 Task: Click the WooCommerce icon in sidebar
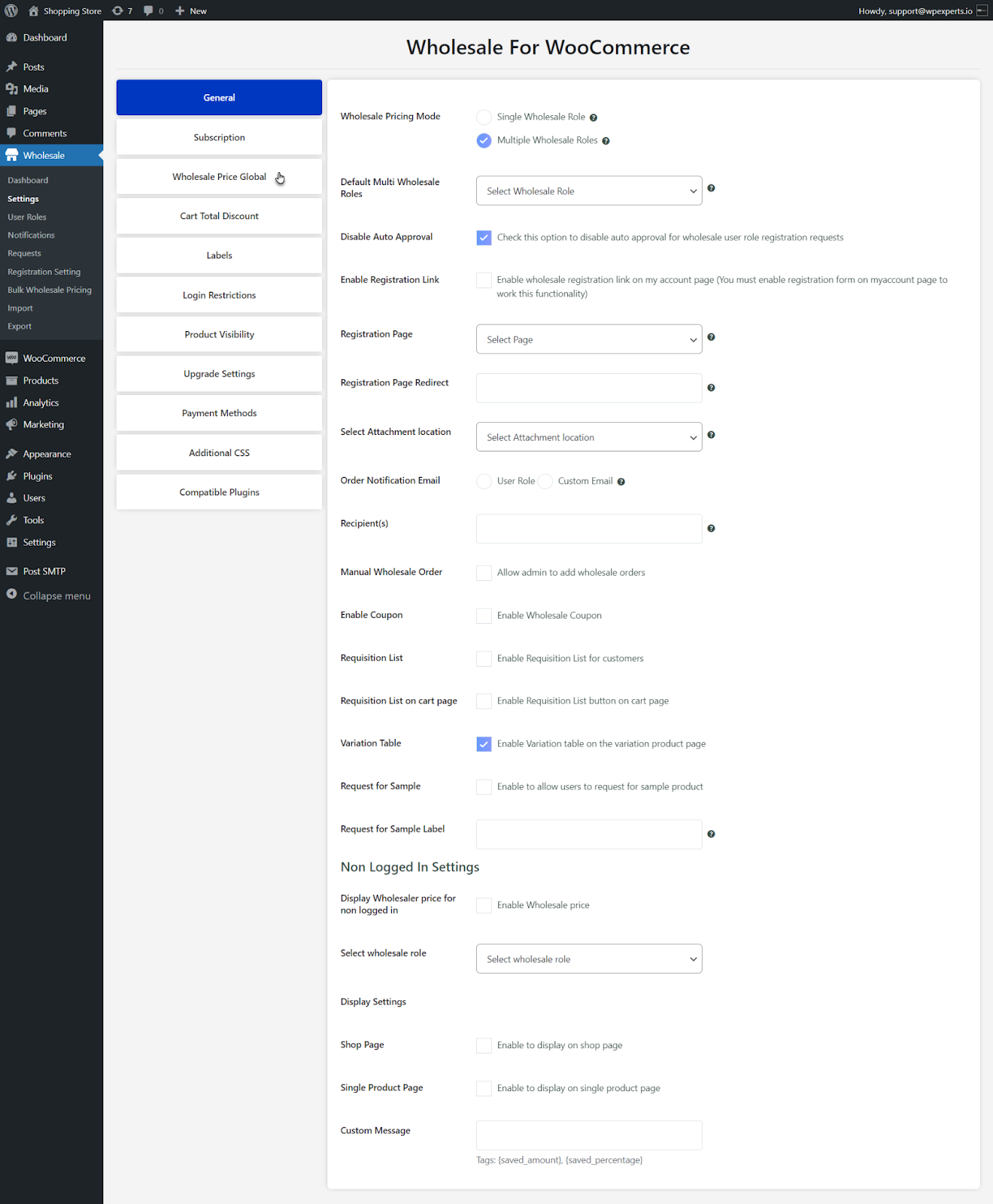pyautogui.click(x=11, y=358)
